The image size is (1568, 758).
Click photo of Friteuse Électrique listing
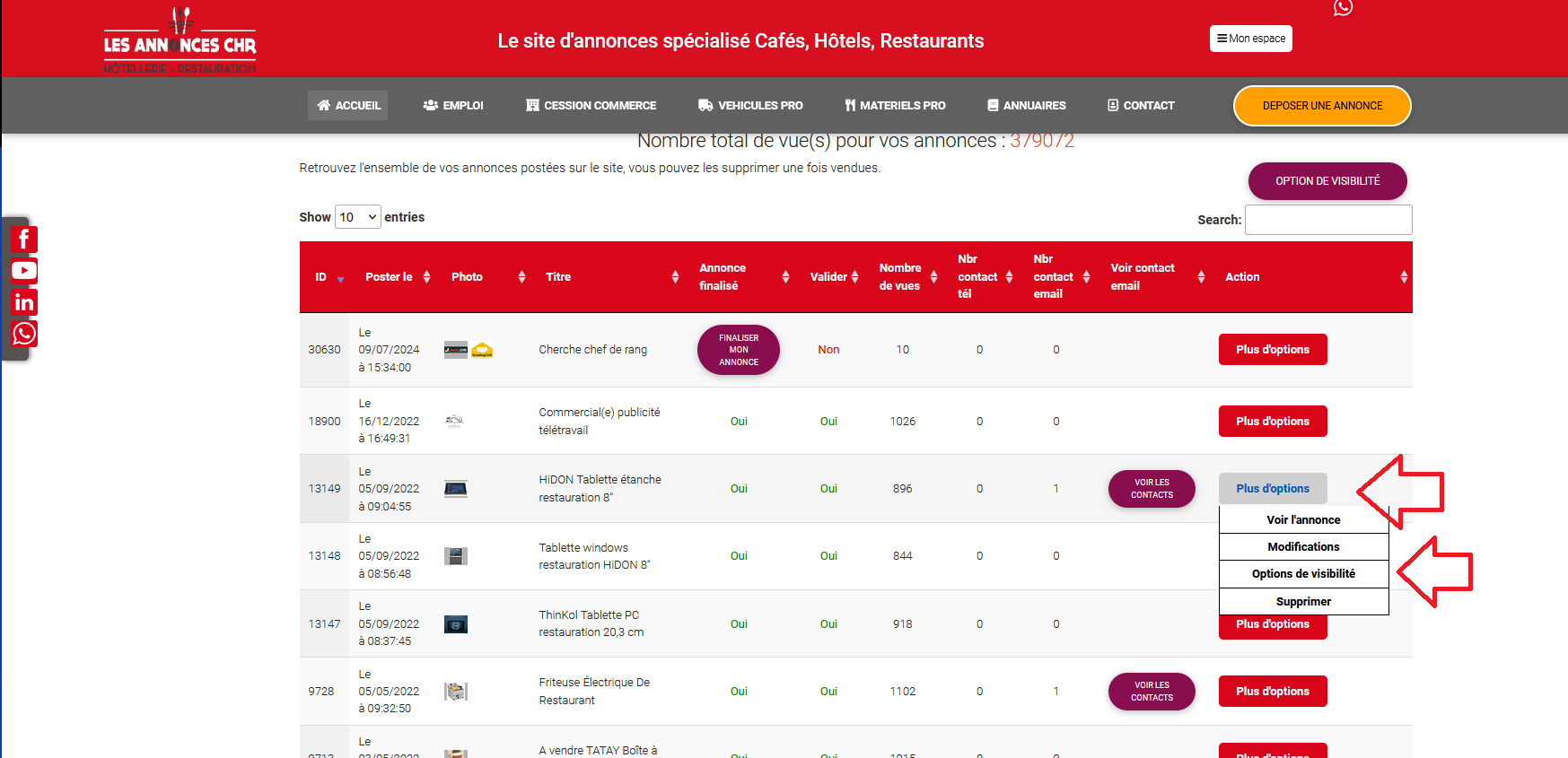(456, 692)
